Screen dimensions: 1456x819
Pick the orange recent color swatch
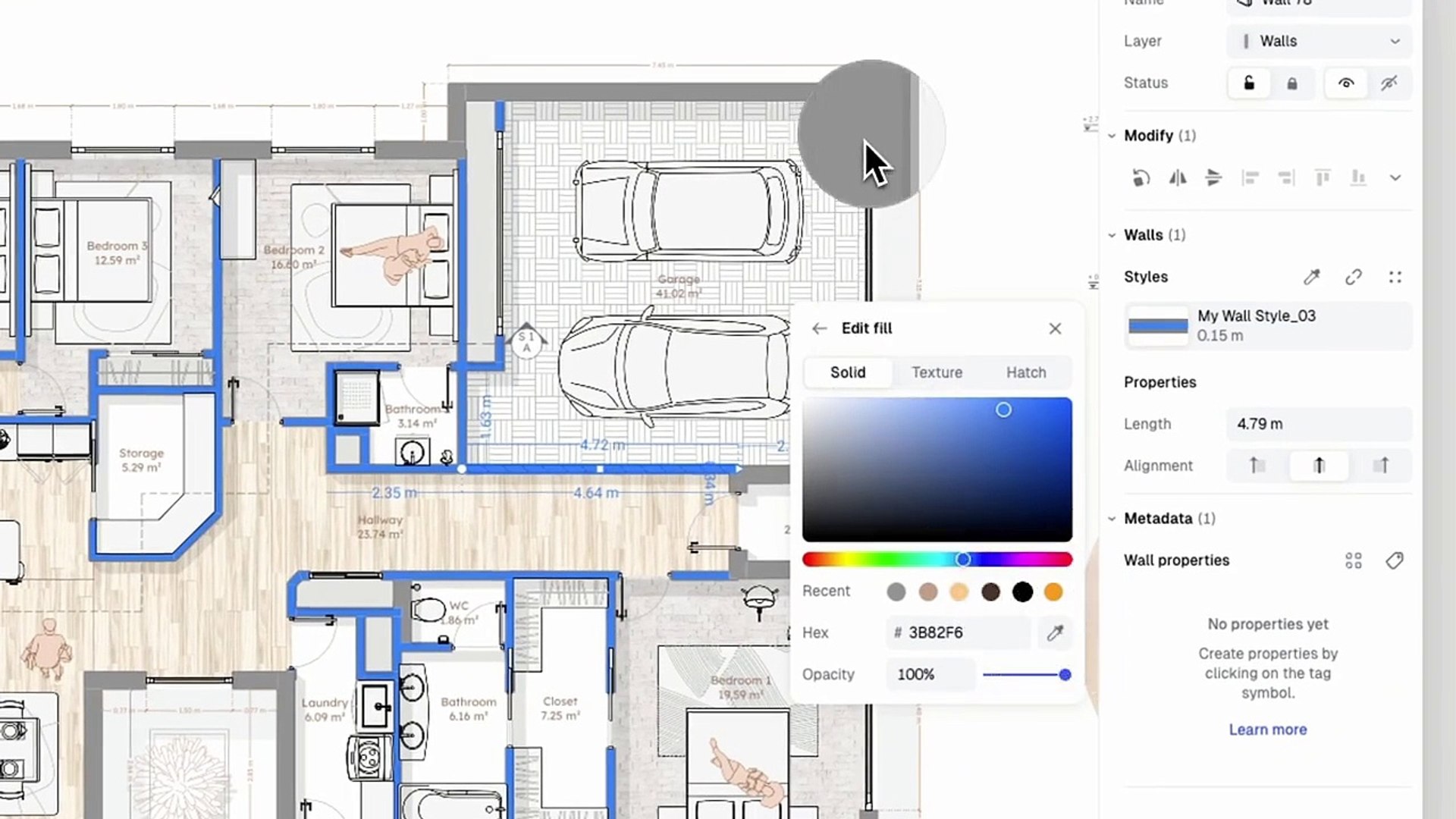[x=1053, y=591]
